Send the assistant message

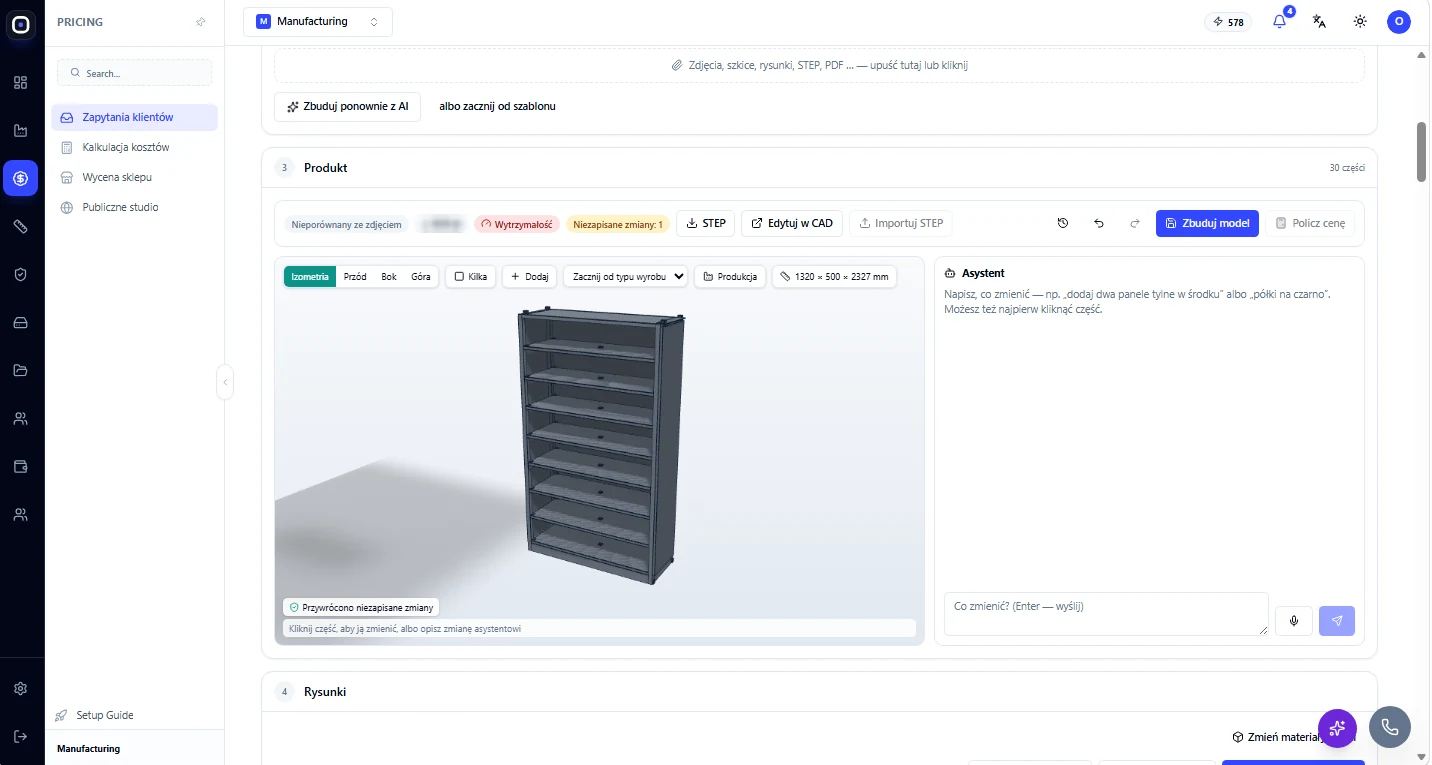click(1337, 621)
